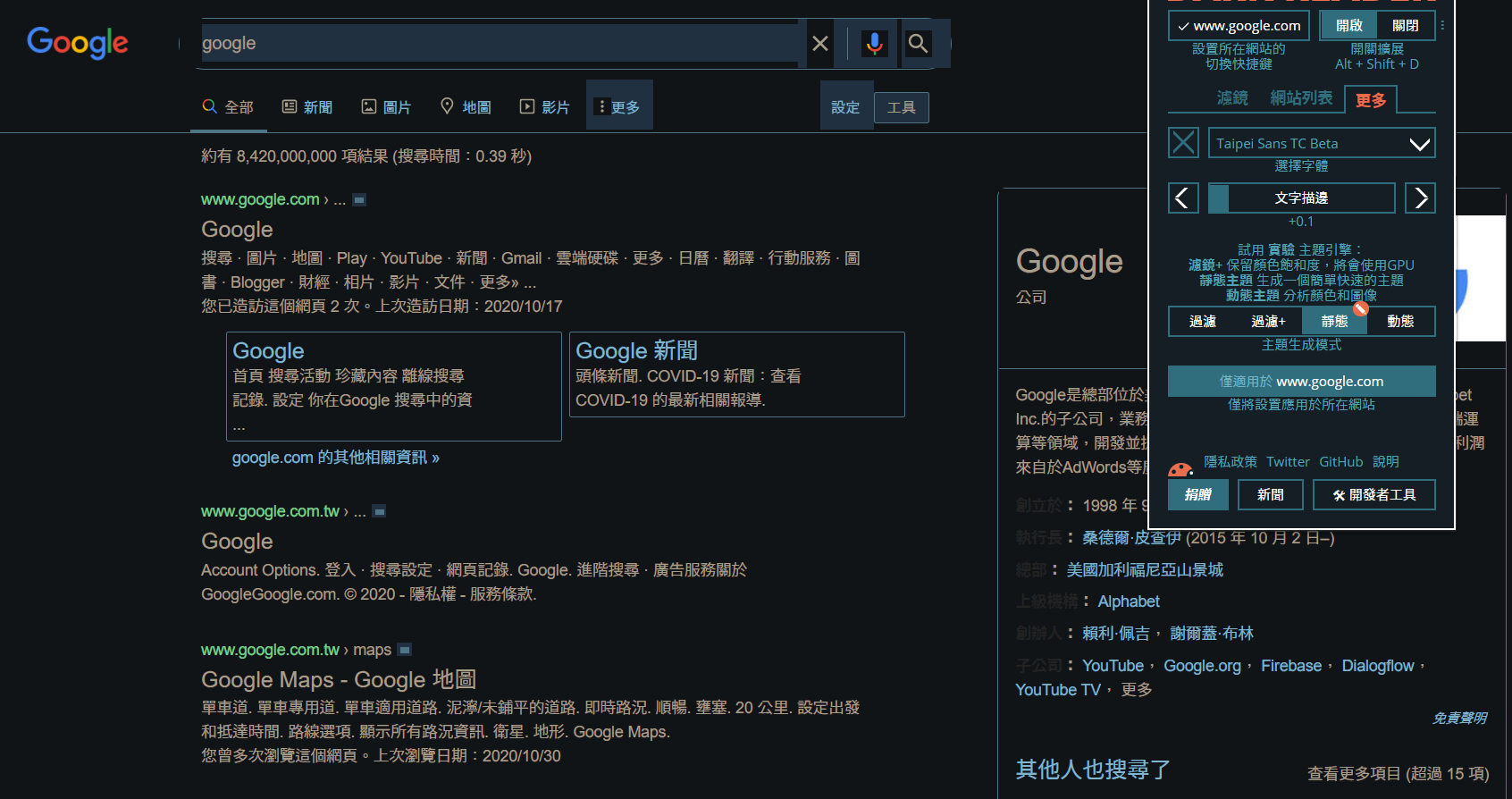The height and width of the screenshot is (799, 1512).
Task: Open the YouTube TV subsidiary link
Action: tap(1058, 690)
